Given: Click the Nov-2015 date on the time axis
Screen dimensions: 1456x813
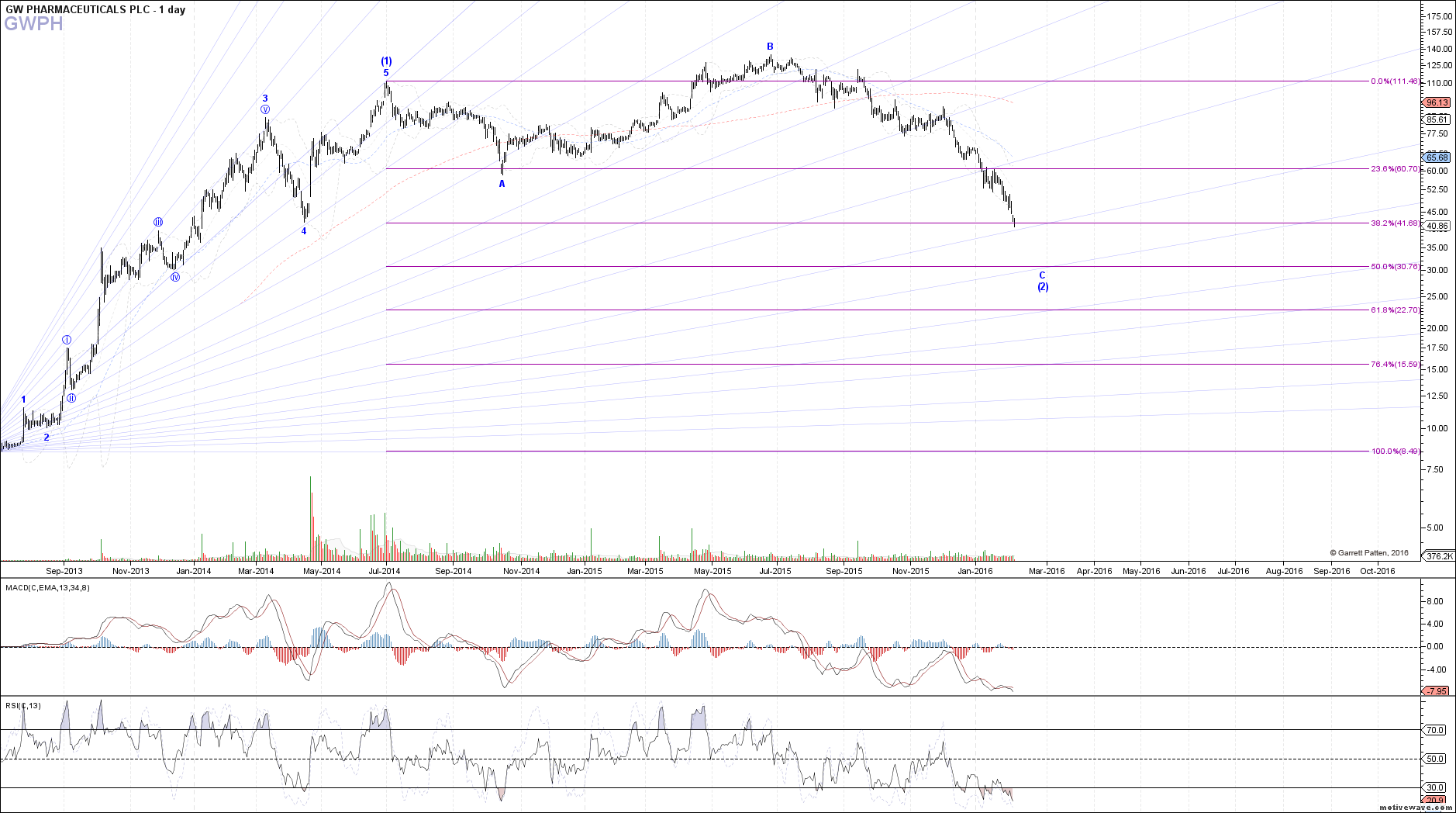Looking at the screenshot, I should 910,571.
